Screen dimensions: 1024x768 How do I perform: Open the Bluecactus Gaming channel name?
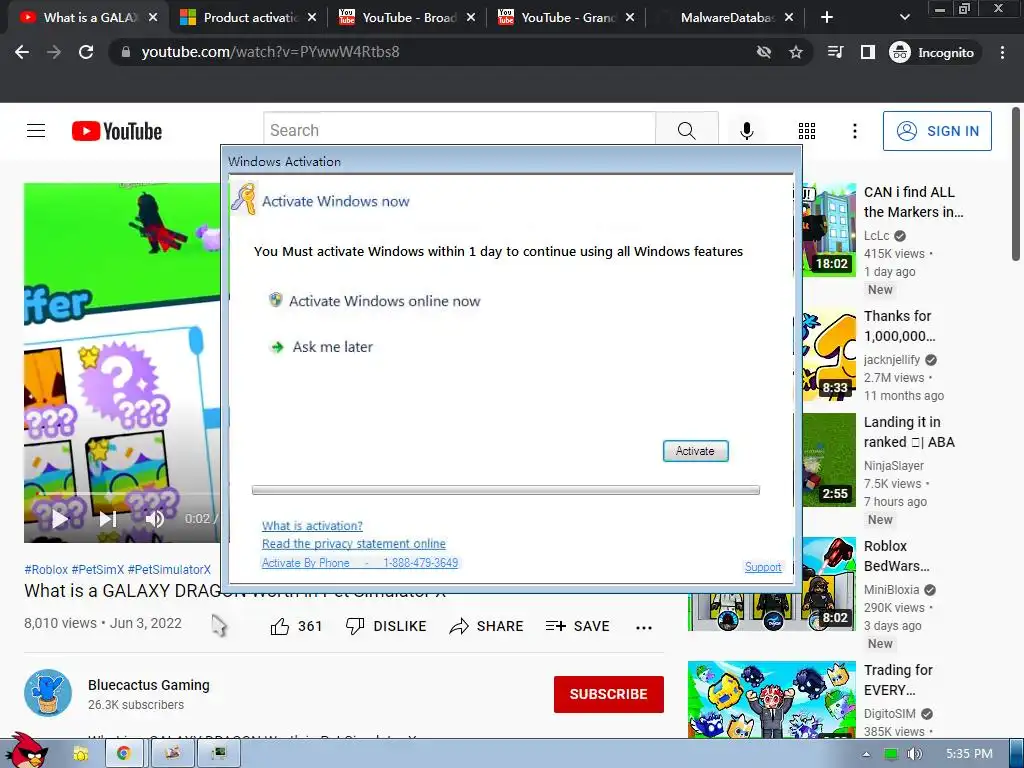click(149, 685)
